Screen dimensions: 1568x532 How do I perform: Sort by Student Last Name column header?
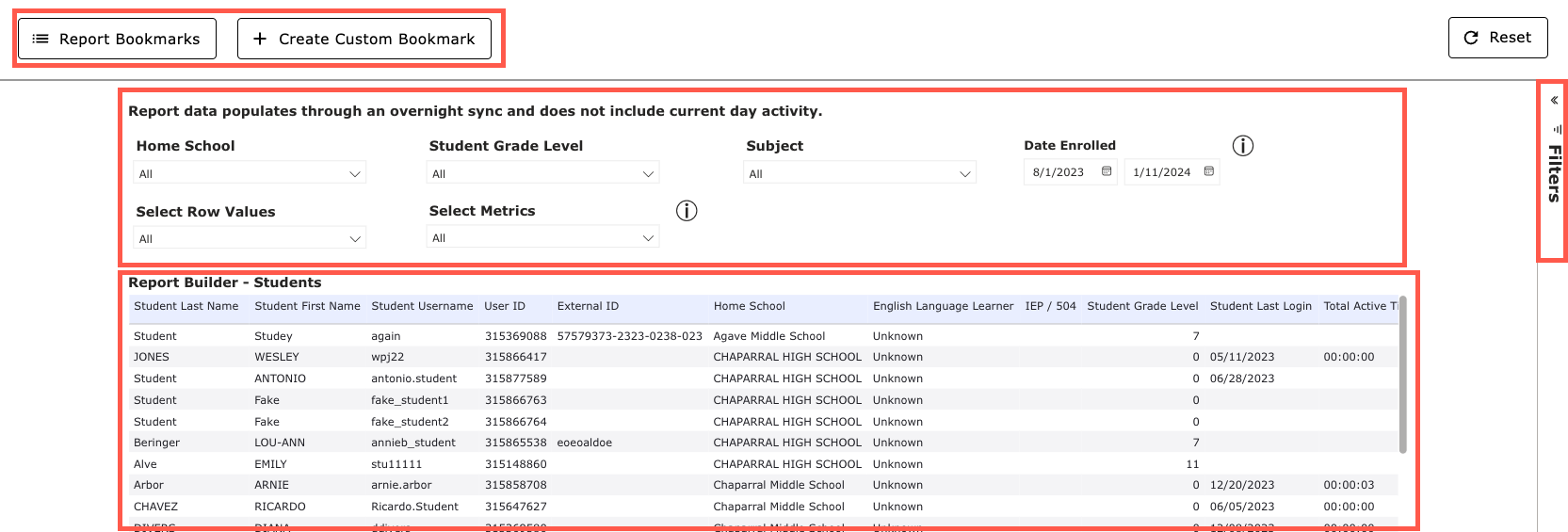click(186, 306)
